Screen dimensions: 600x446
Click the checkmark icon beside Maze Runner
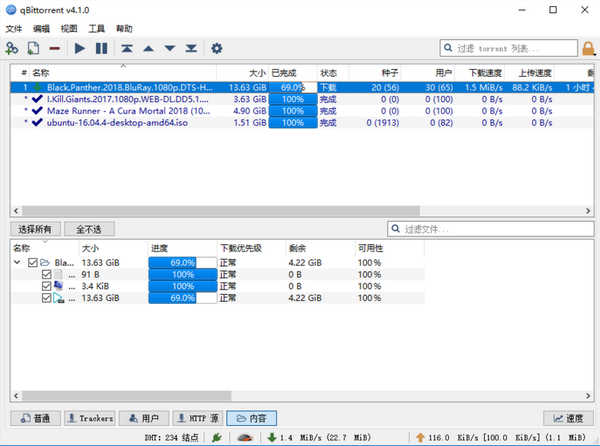[37, 111]
